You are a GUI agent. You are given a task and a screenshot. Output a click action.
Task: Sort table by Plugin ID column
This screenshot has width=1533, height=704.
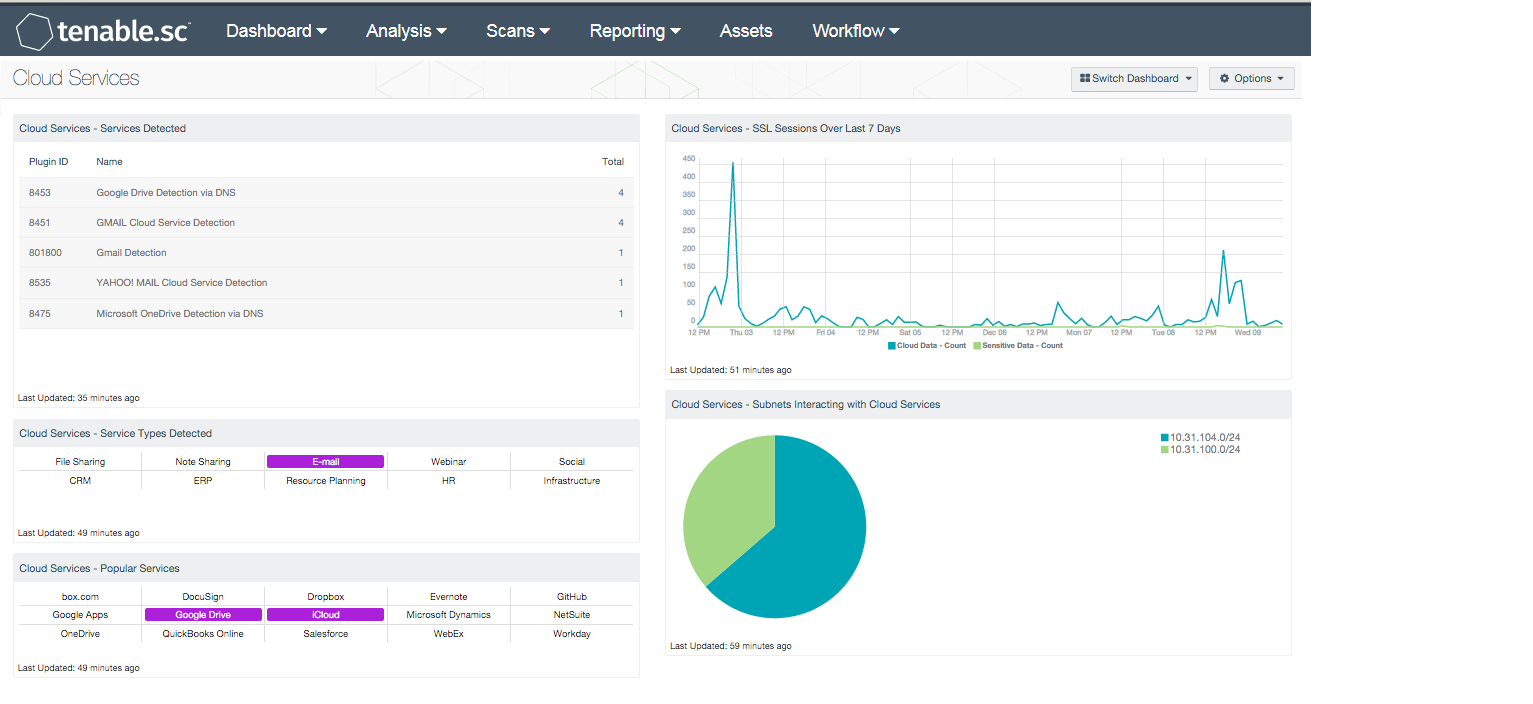click(48, 161)
